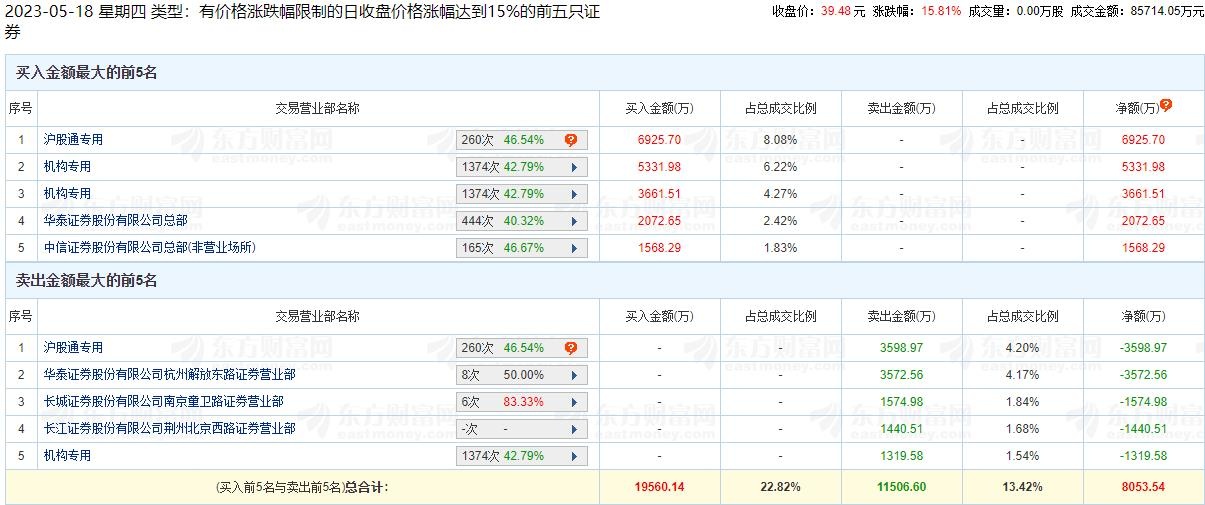This screenshot has width=1205, height=505.
Task: Click the buy-side 沪股通专用 name
Action: click(x=74, y=140)
